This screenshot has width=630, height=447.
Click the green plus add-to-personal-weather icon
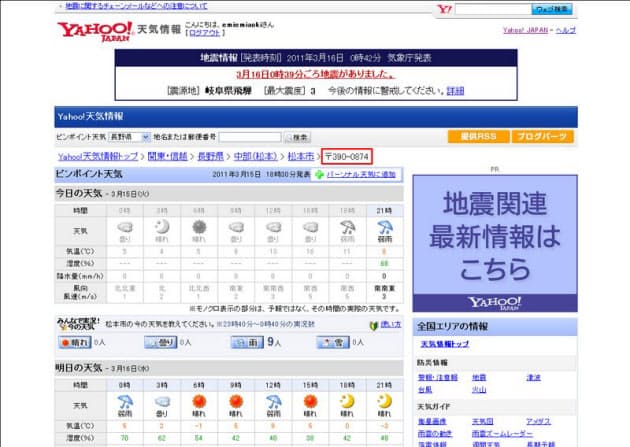(319, 174)
